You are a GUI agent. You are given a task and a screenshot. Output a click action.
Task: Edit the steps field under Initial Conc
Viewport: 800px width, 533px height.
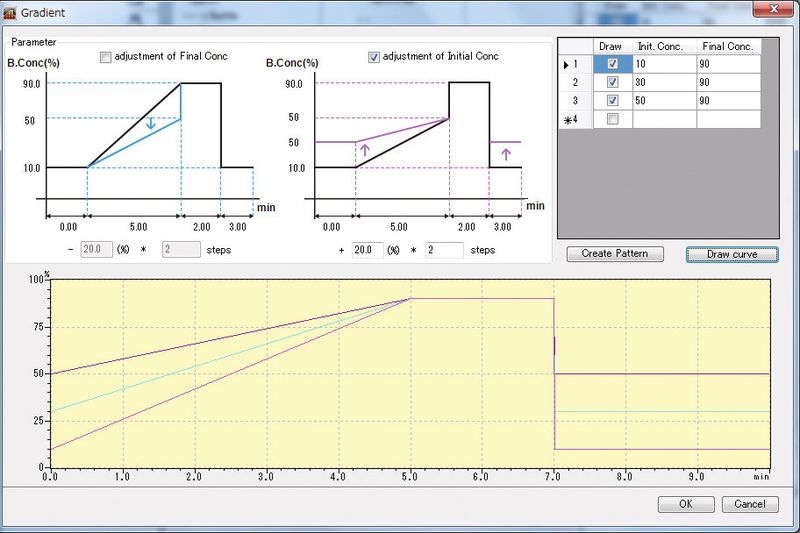[444, 250]
